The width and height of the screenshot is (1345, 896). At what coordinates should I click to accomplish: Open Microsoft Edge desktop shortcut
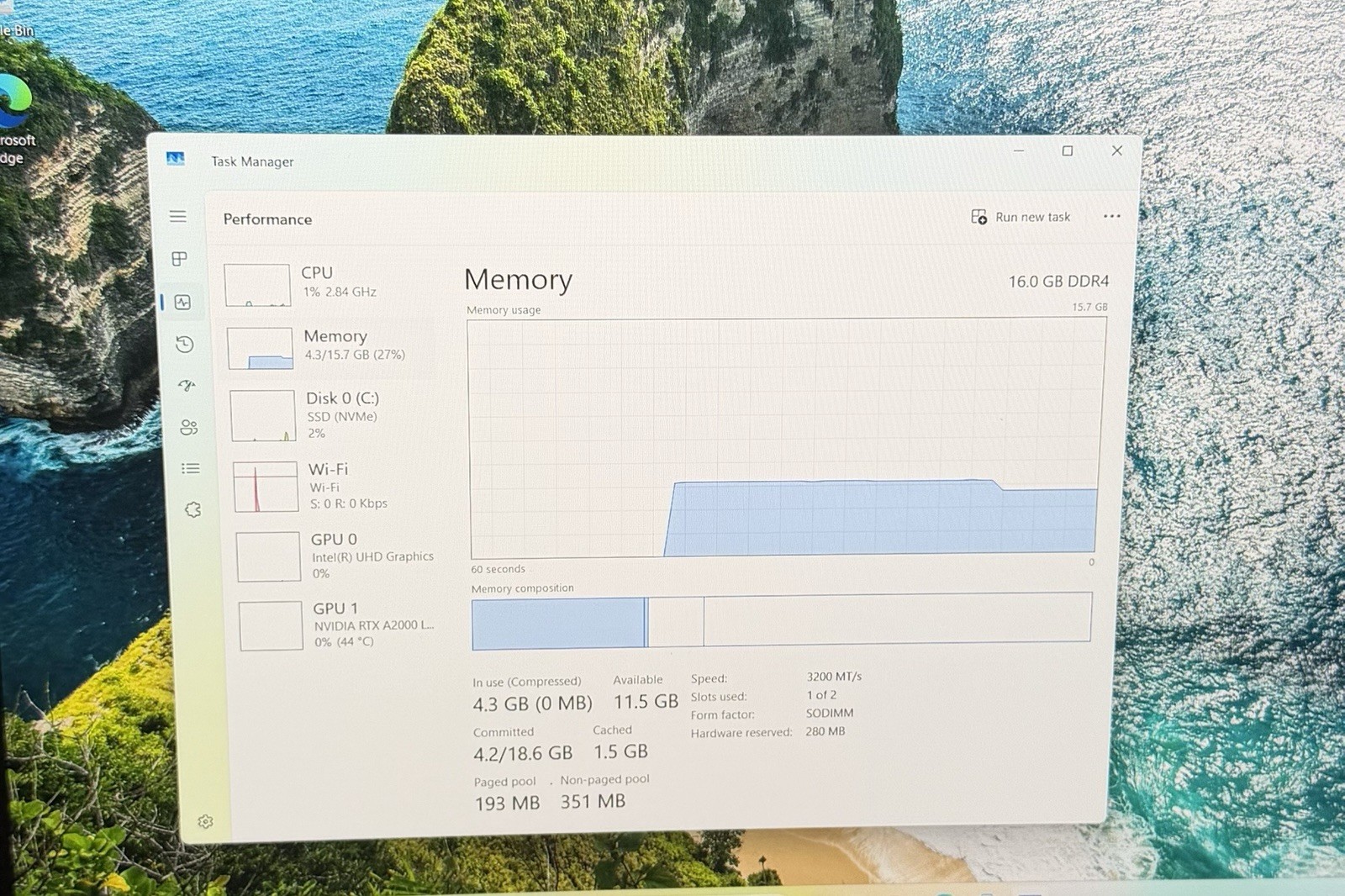click(x=15, y=119)
